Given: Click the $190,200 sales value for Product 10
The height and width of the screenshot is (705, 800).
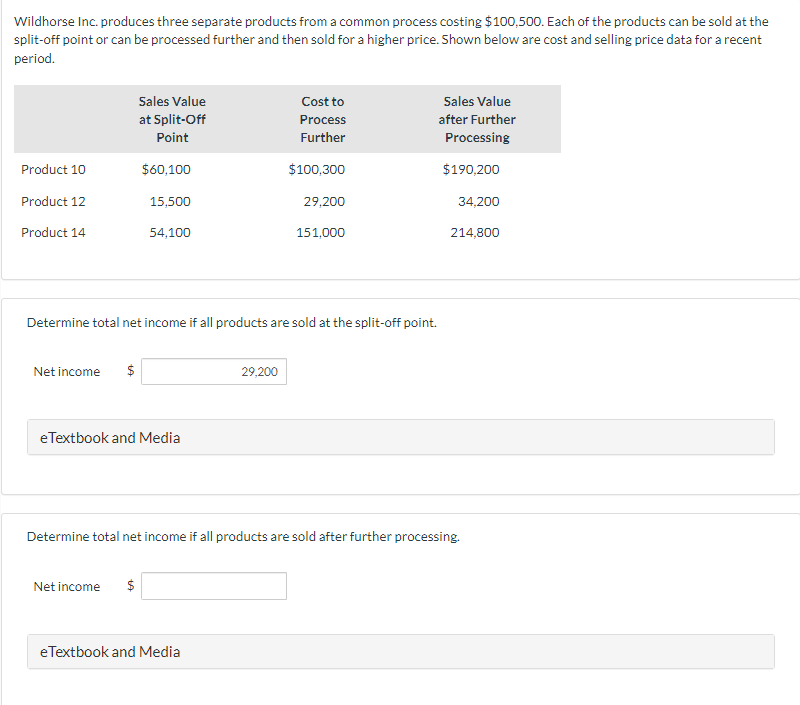Looking at the screenshot, I should (471, 169).
